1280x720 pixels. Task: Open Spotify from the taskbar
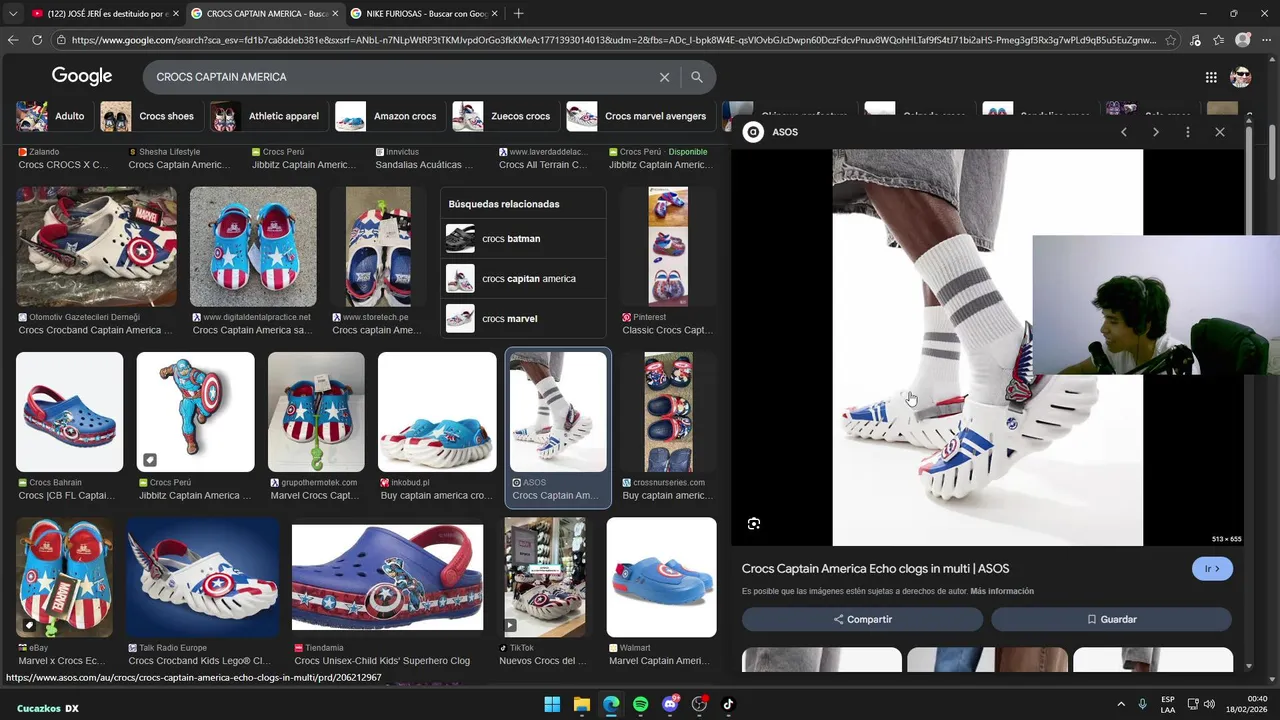pos(640,704)
